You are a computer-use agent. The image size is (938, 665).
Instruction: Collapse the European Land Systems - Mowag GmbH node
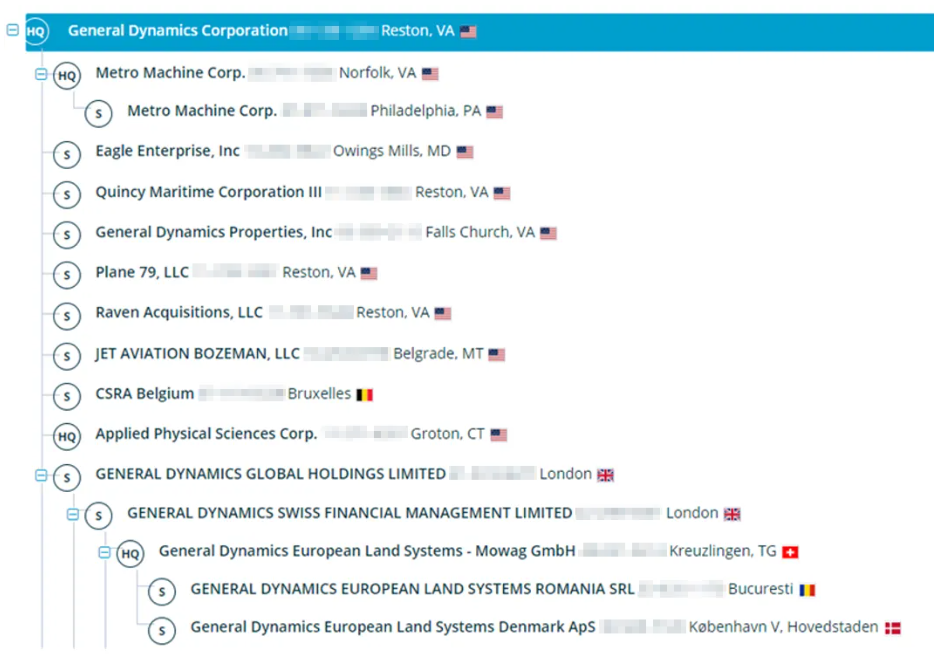click(104, 553)
